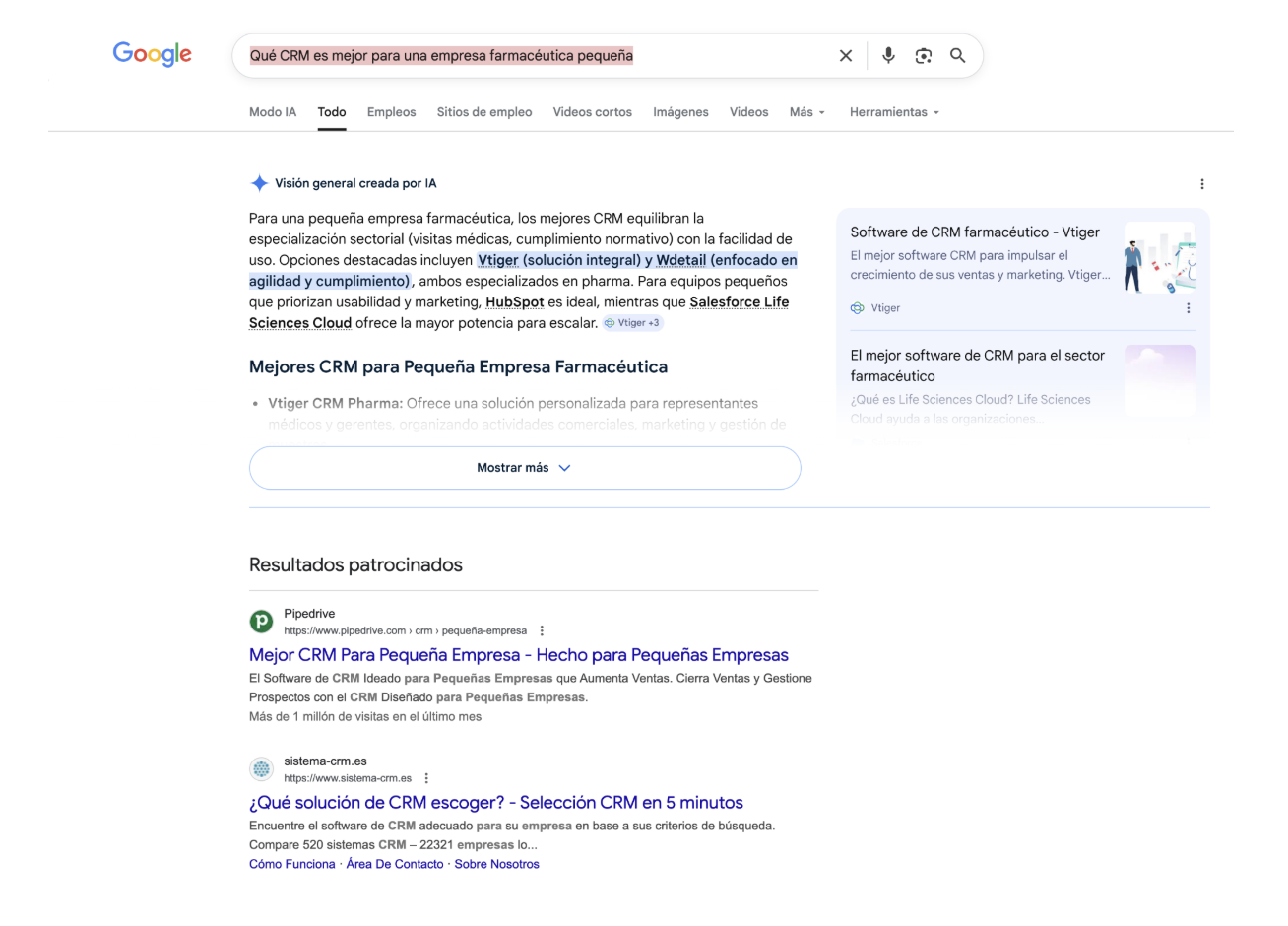The height and width of the screenshot is (926, 1288).
Task: Open ¿Qué solución de CRM escoger? link
Action: coord(496,803)
